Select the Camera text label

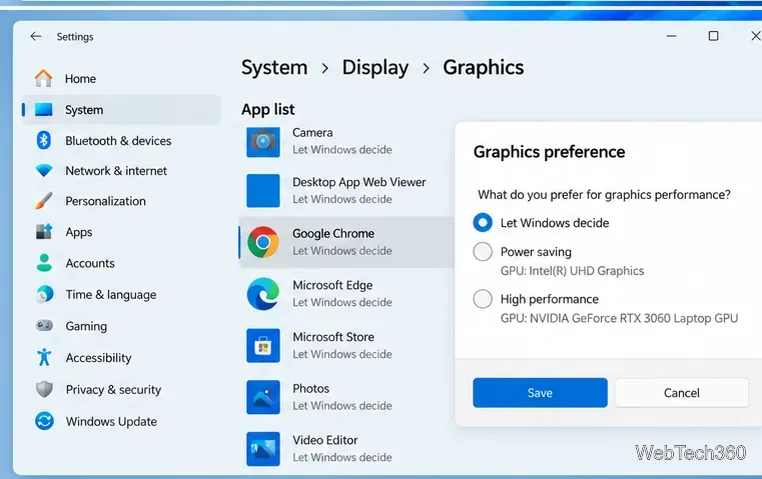tap(312, 133)
